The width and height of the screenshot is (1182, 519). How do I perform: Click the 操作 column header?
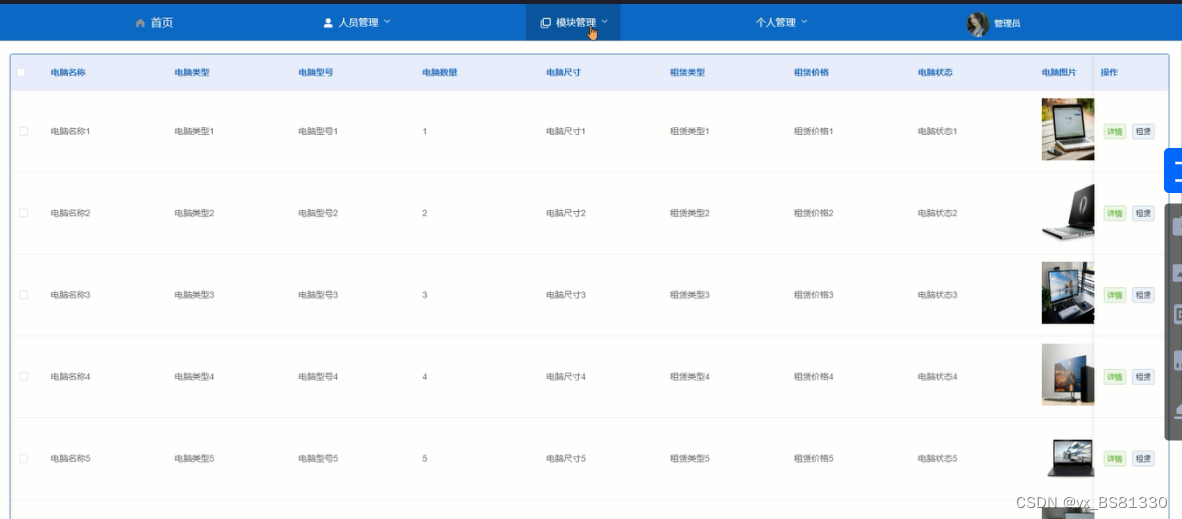[x=1109, y=72]
